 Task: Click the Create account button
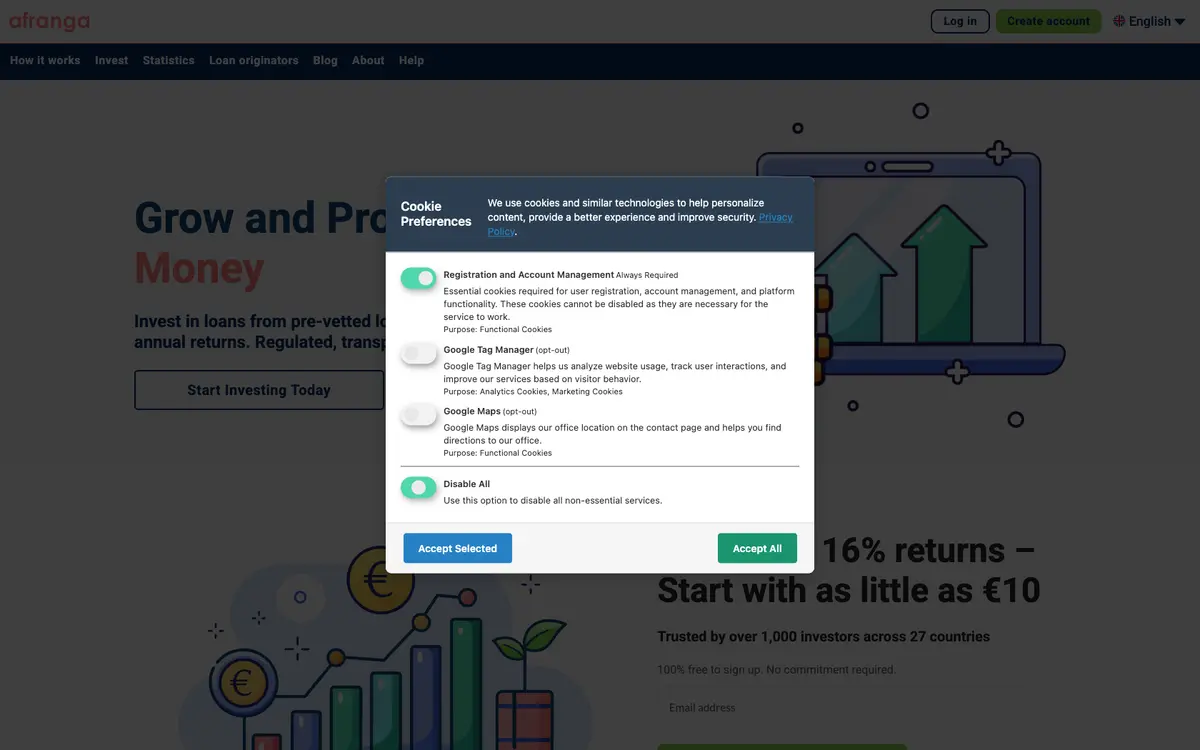coord(1048,21)
